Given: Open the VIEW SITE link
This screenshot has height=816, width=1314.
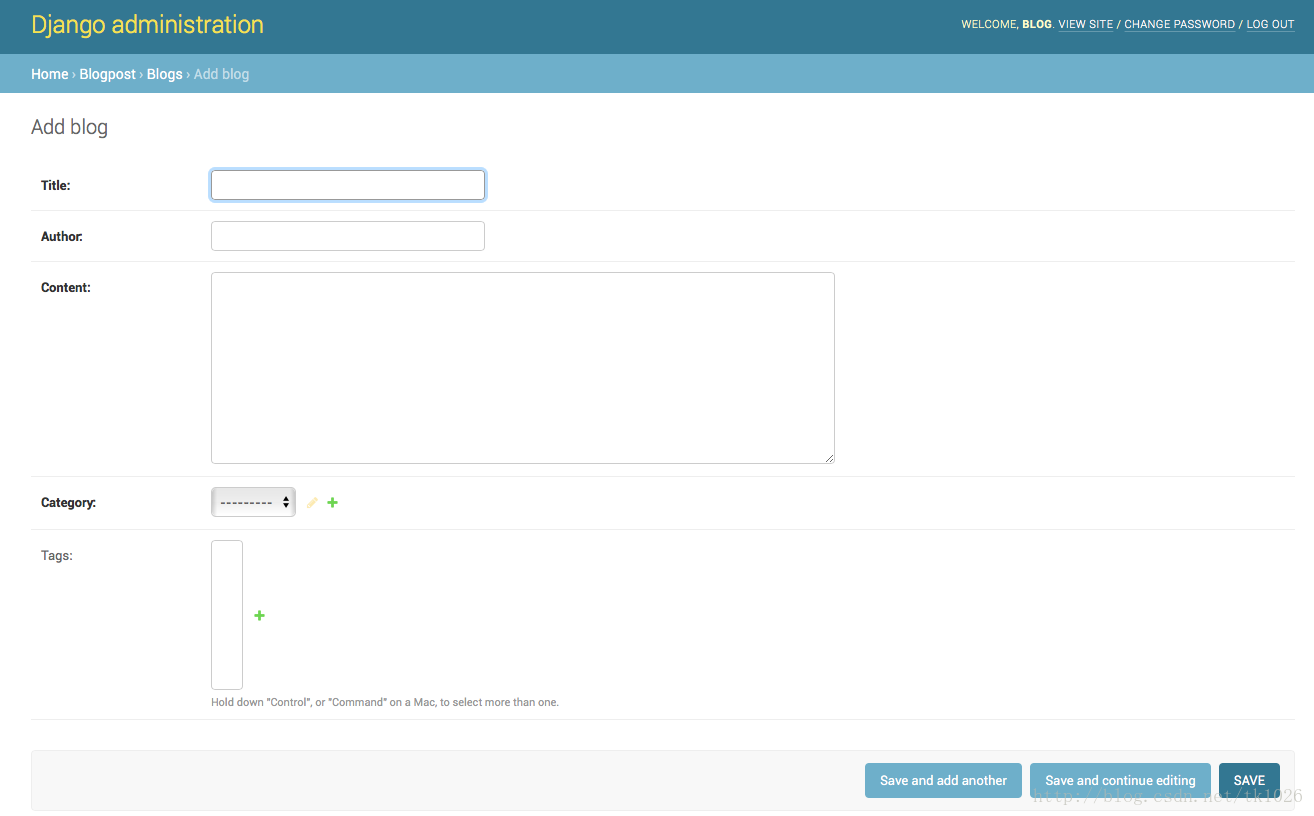Looking at the screenshot, I should pyautogui.click(x=1085, y=24).
